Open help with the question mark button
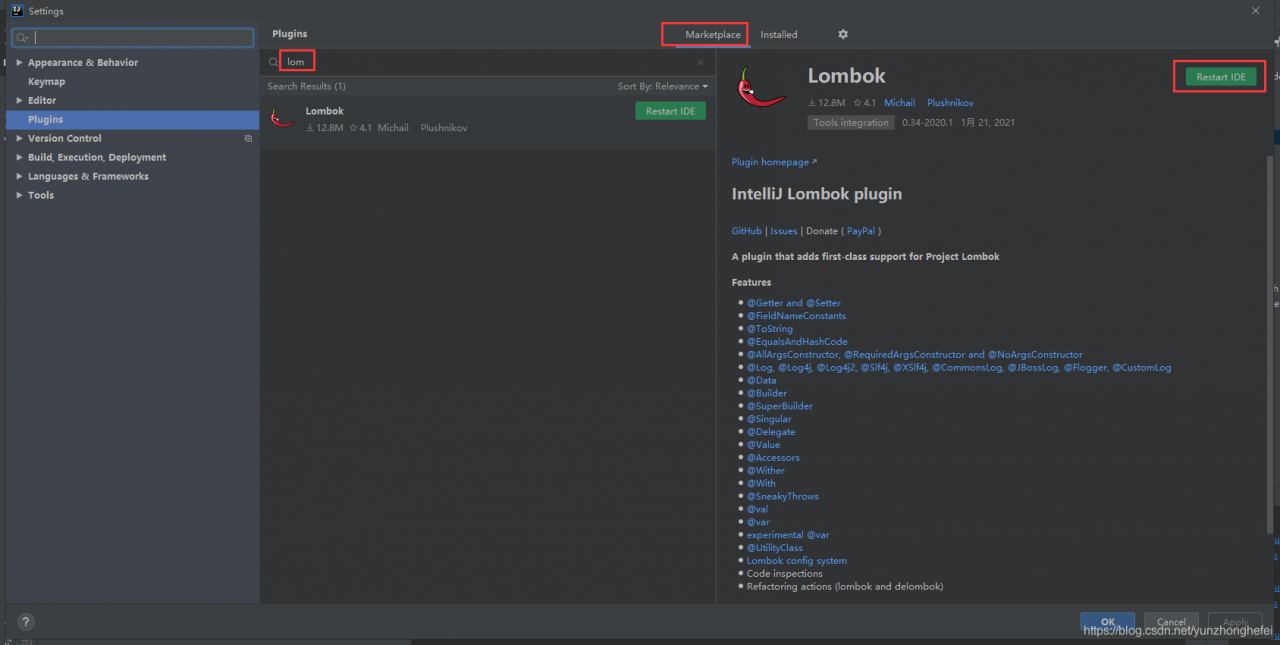The height and width of the screenshot is (645, 1280). (x=26, y=621)
